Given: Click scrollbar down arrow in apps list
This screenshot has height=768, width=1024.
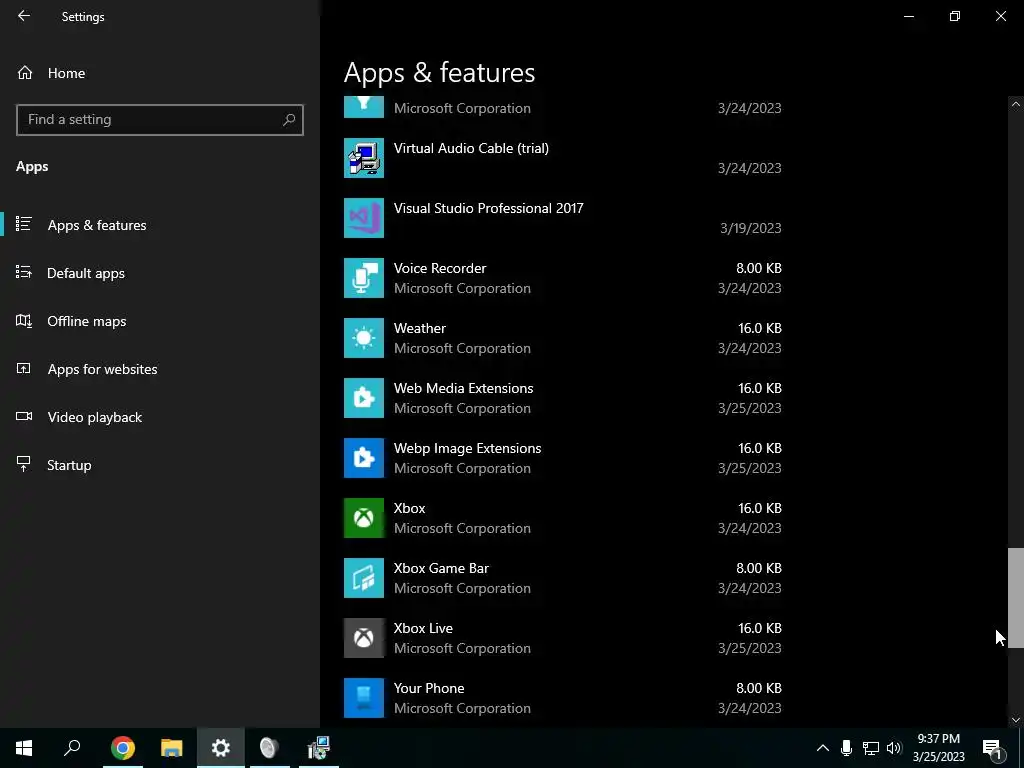Looking at the screenshot, I should [x=1016, y=720].
